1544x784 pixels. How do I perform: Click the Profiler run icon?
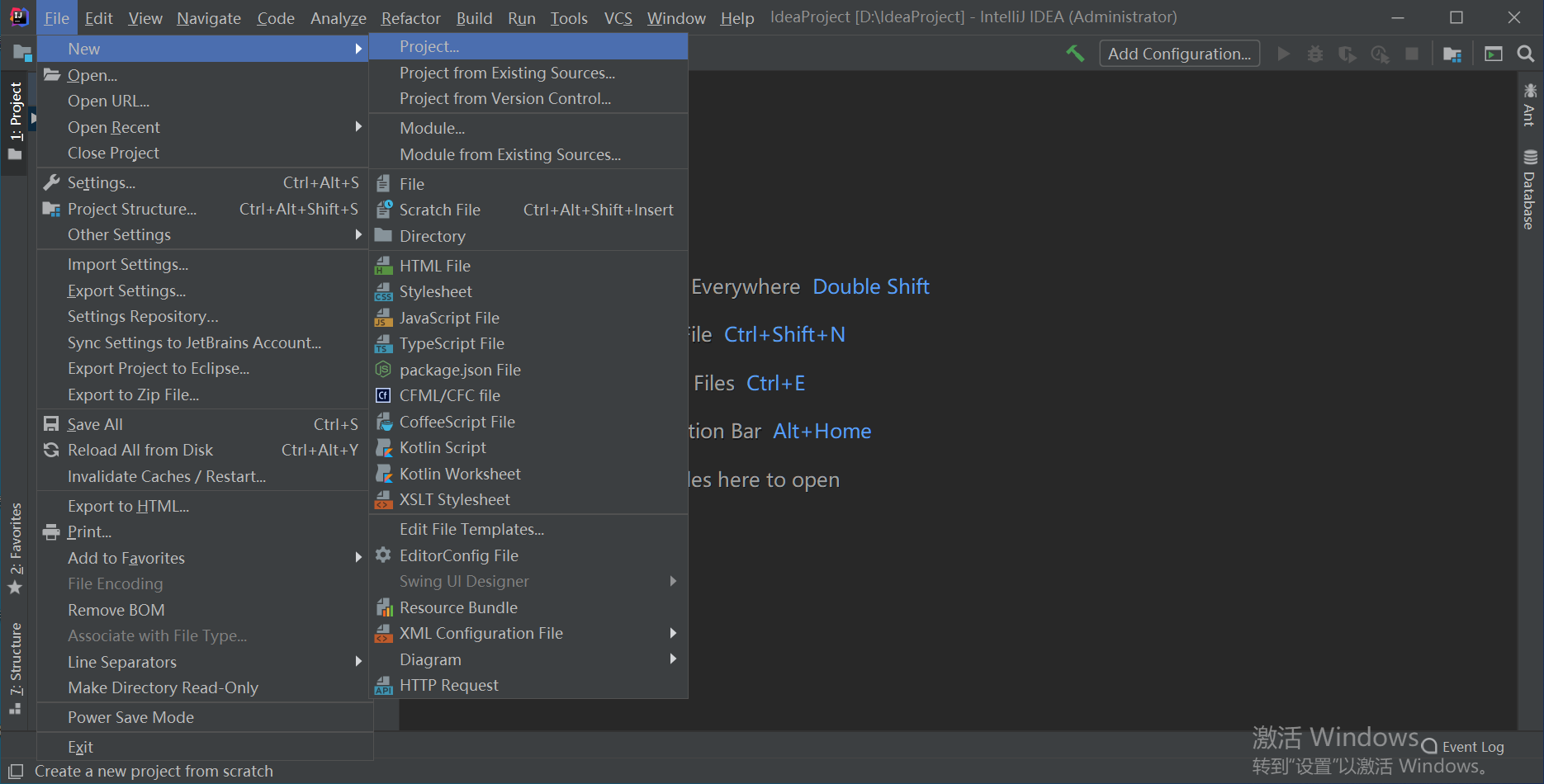tap(1380, 54)
